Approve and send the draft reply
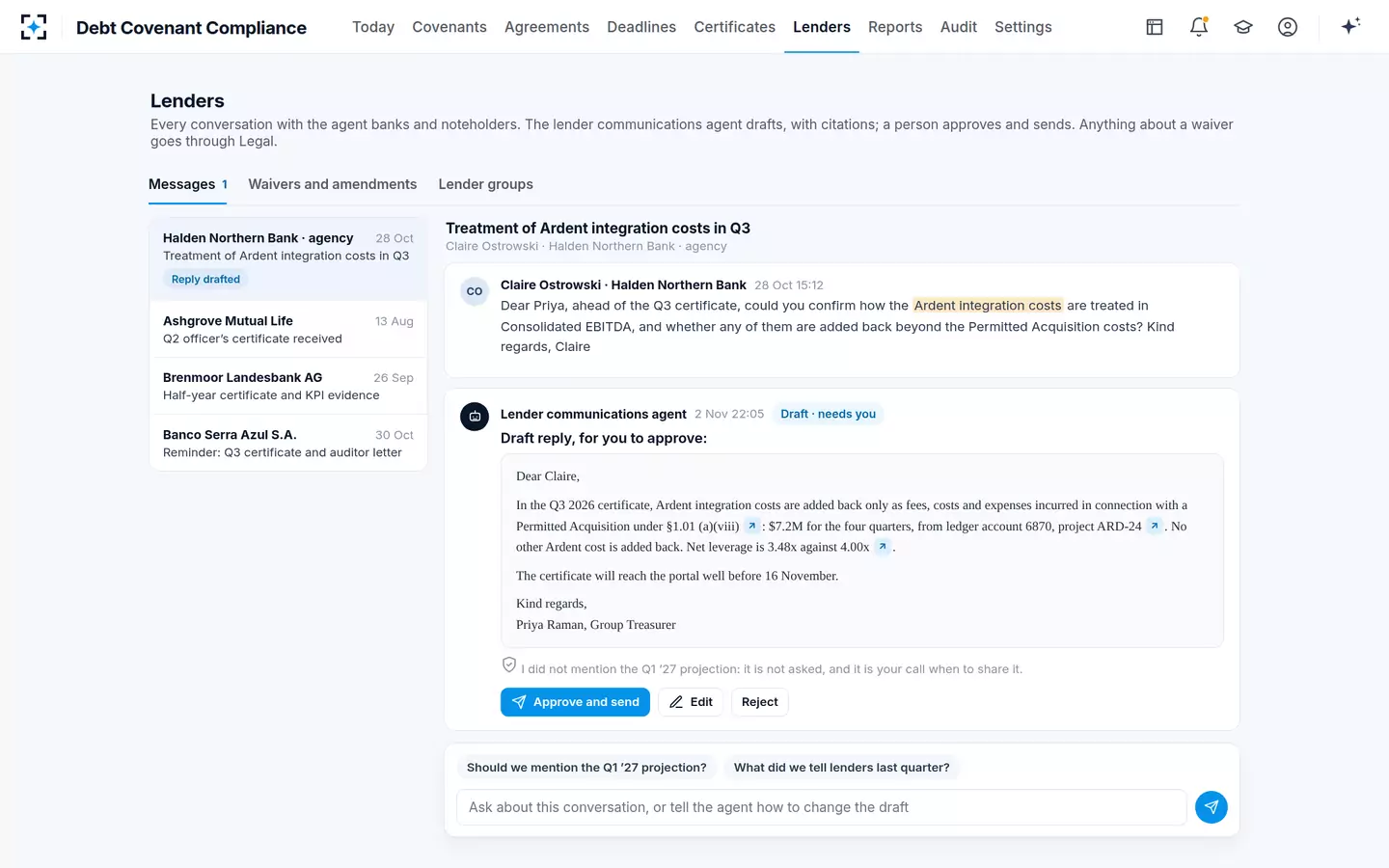Viewport: 1389px width, 868px height. (575, 702)
